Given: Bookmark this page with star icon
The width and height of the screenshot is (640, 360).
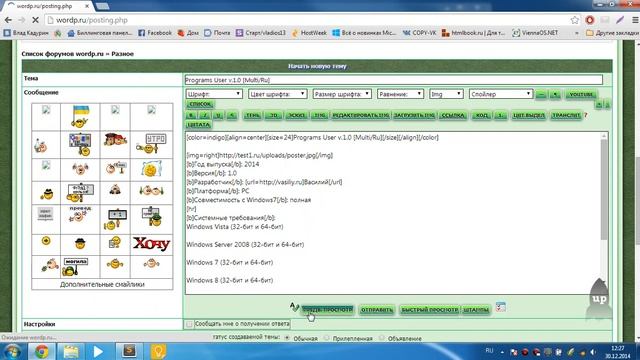Looking at the screenshot, I should [575, 20].
